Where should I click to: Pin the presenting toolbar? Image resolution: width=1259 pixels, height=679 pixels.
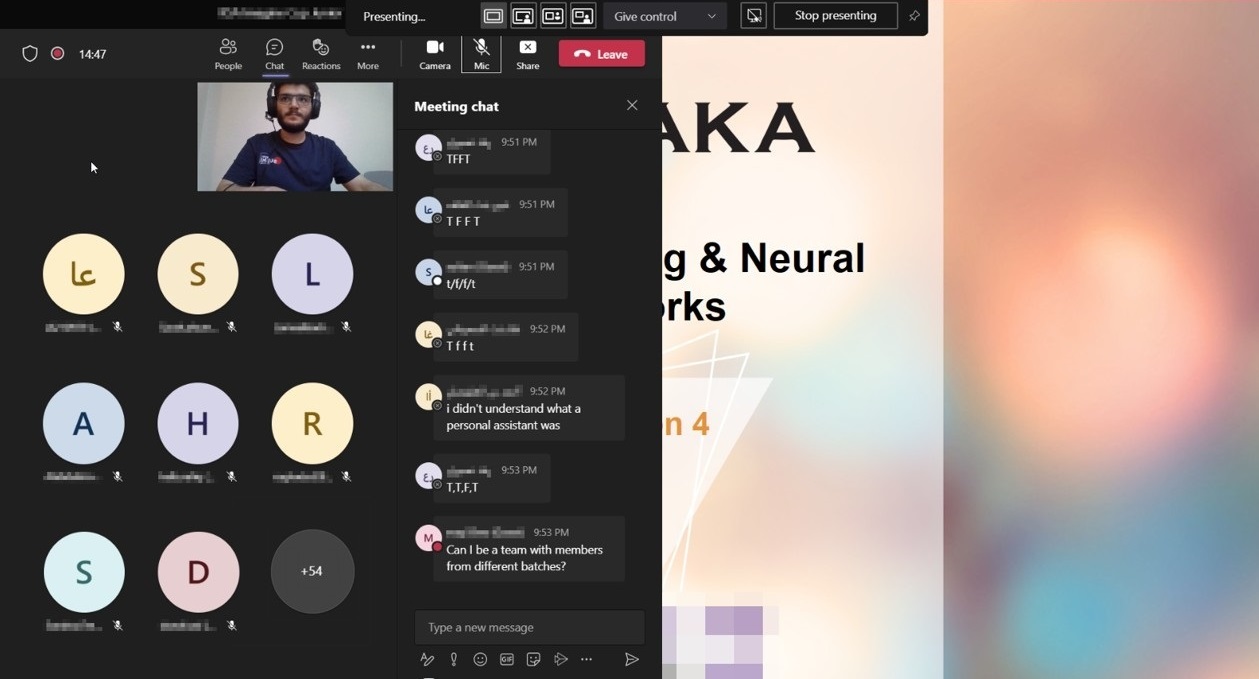coord(914,16)
